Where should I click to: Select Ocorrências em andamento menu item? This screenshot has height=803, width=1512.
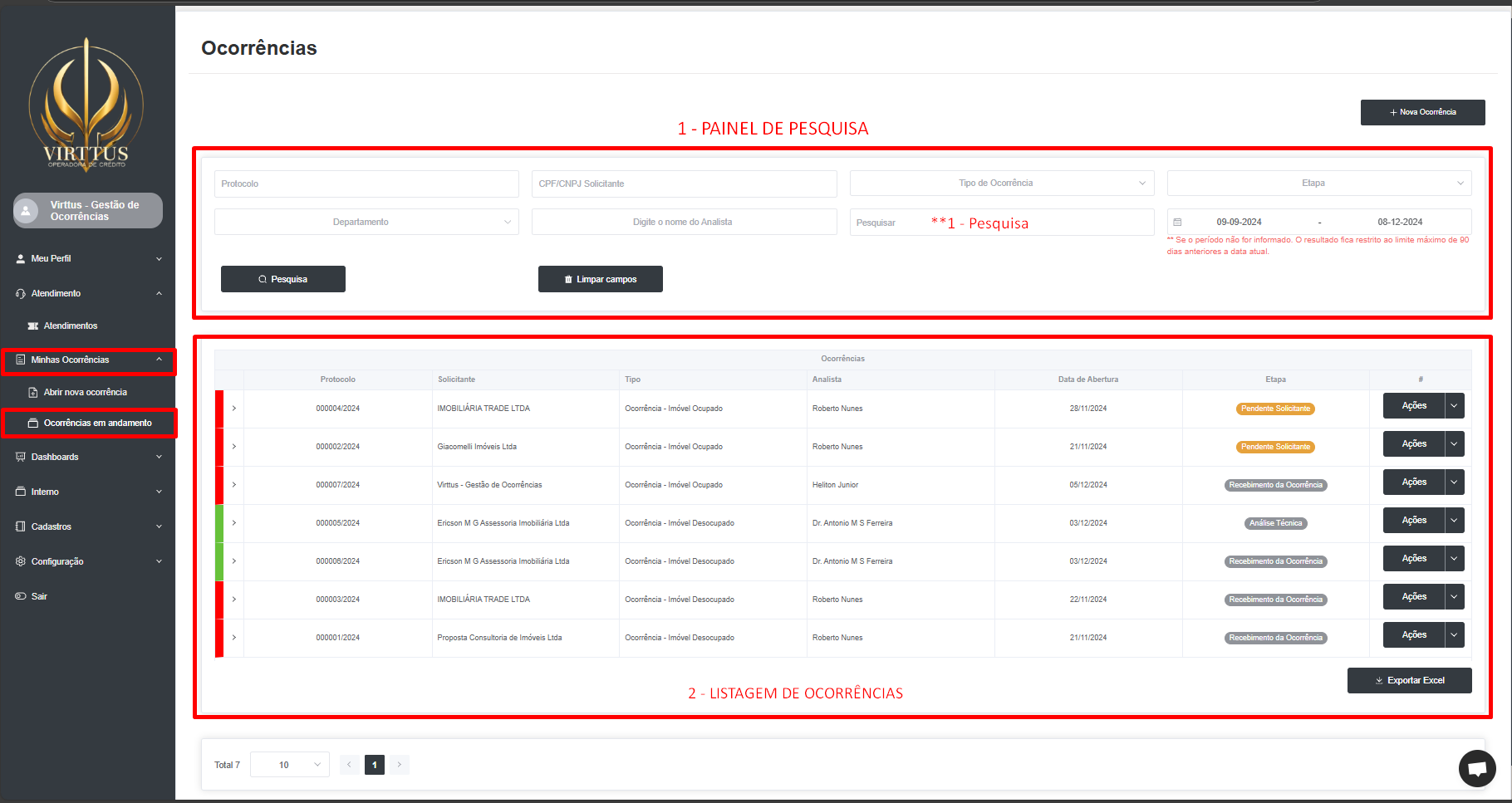click(x=97, y=423)
